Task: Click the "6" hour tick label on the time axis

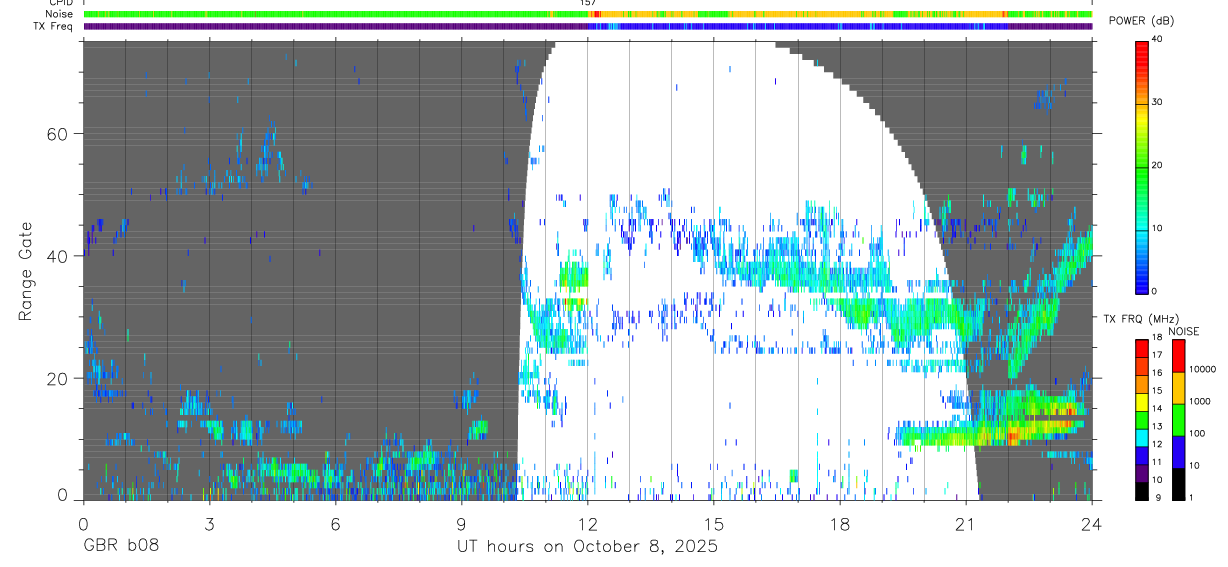Action: [335, 523]
